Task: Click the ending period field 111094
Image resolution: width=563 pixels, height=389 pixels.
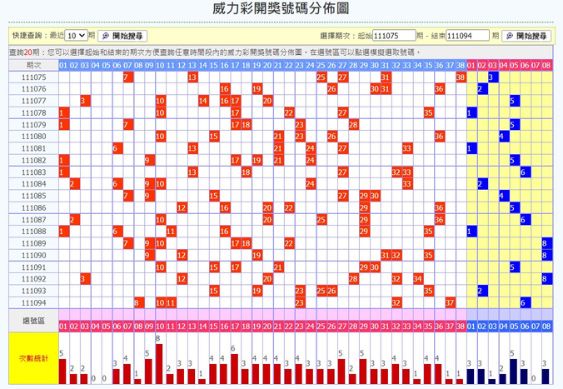Action: (x=467, y=36)
